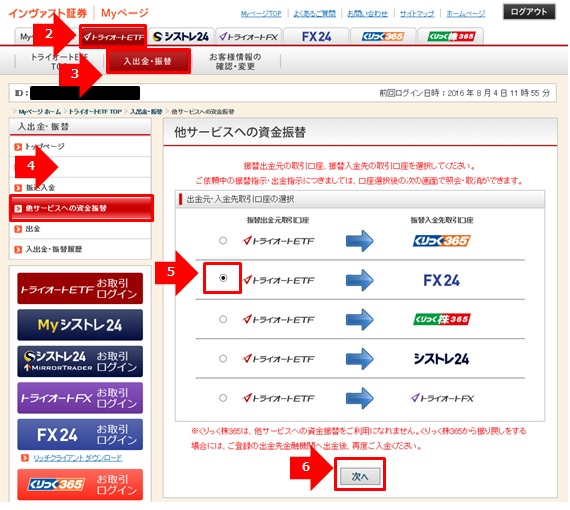Open the くりっく365 tab logo
570x510 pixels.
click(383, 37)
